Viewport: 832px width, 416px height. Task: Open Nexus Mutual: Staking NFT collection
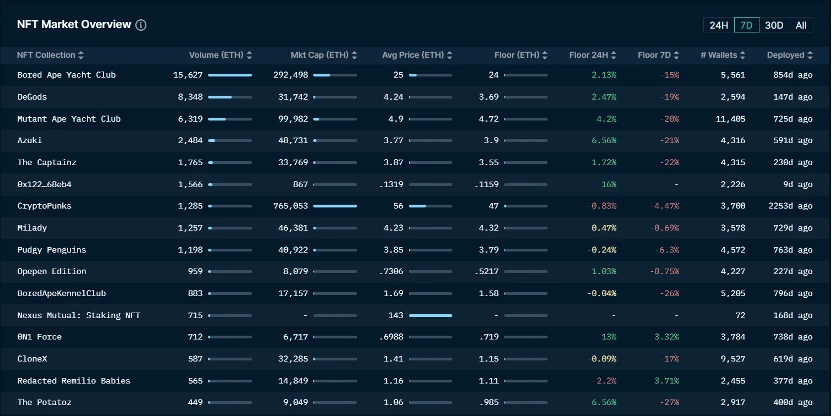pos(79,315)
